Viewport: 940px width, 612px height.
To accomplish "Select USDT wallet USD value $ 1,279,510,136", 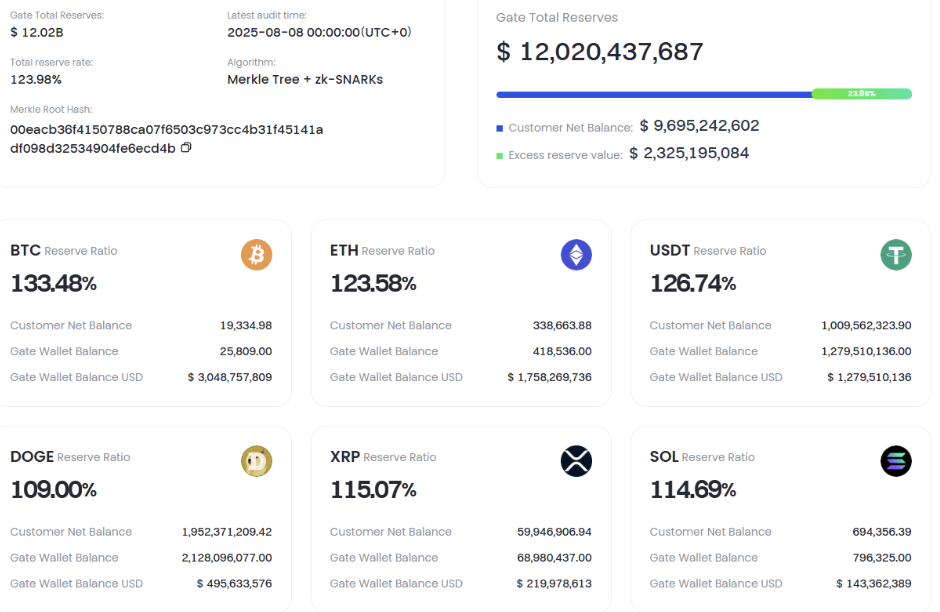I will pos(869,377).
